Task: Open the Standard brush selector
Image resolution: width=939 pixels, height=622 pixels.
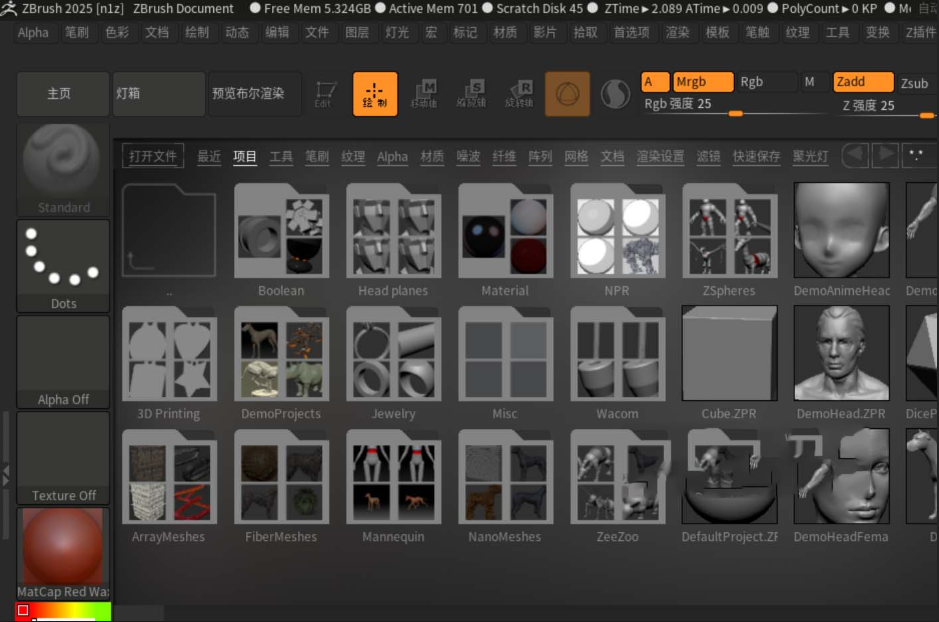Action: click(63, 169)
